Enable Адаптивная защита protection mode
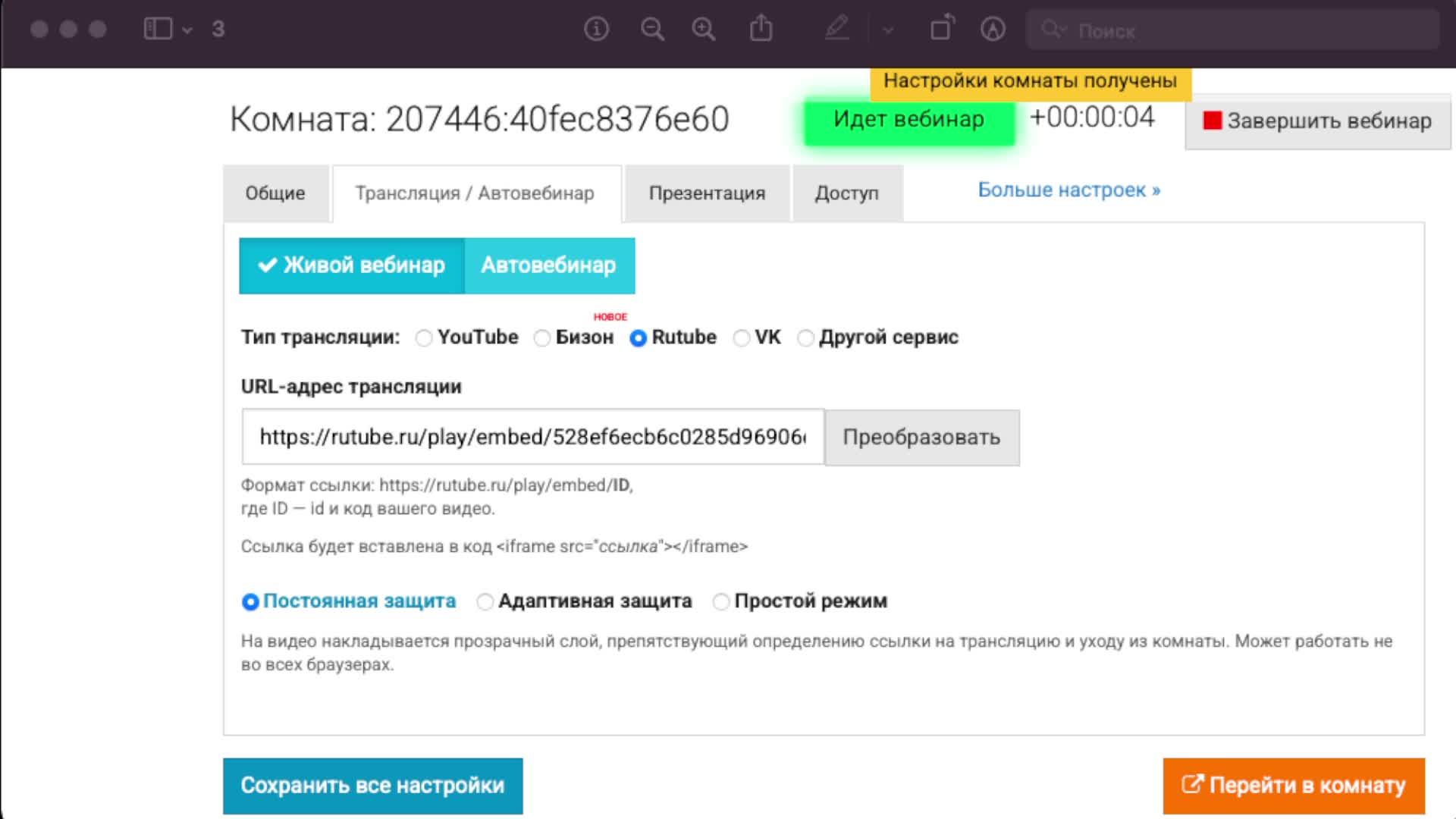 (485, 602)
